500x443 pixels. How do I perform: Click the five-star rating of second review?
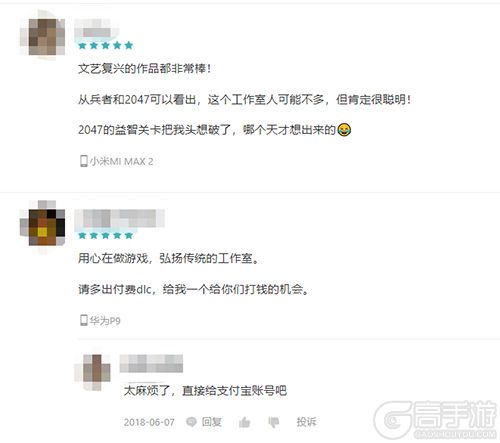click(105, 236)
